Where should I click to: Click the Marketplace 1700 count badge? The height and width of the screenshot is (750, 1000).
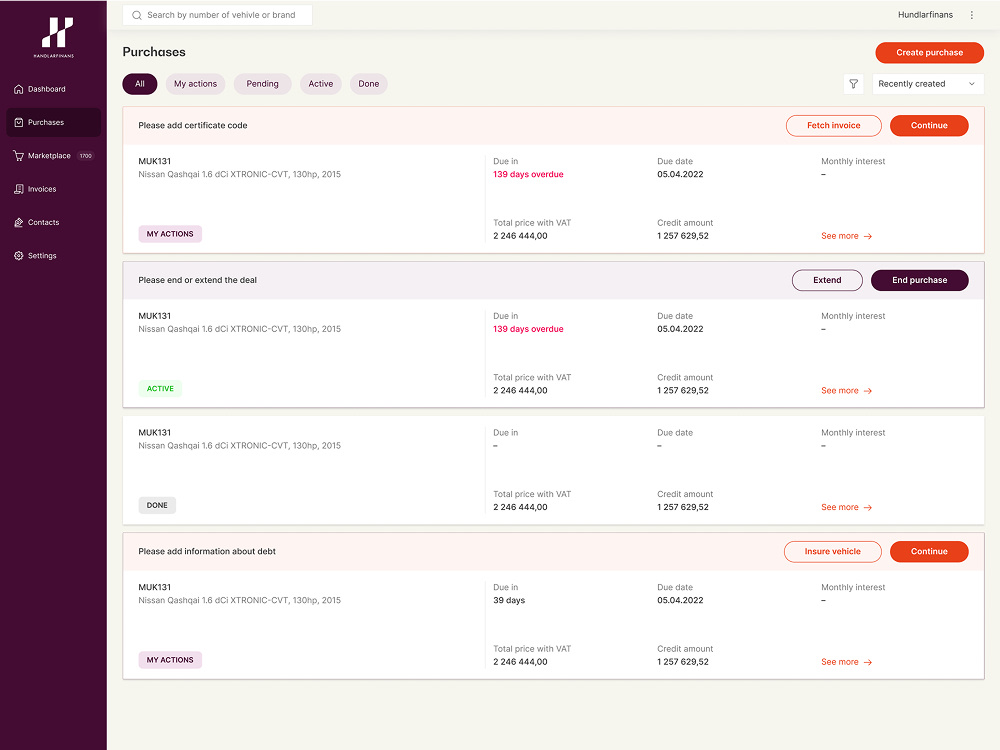click(85, 156)
